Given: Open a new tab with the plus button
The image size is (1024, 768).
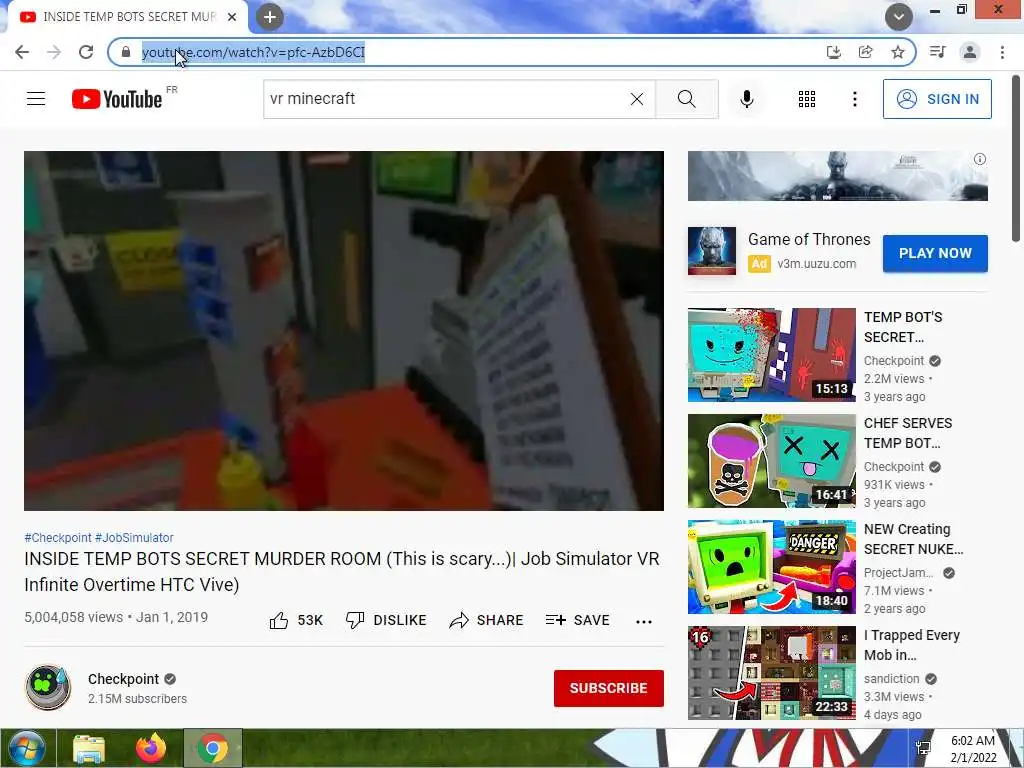Looking at the screenshot, I should 270,18.
